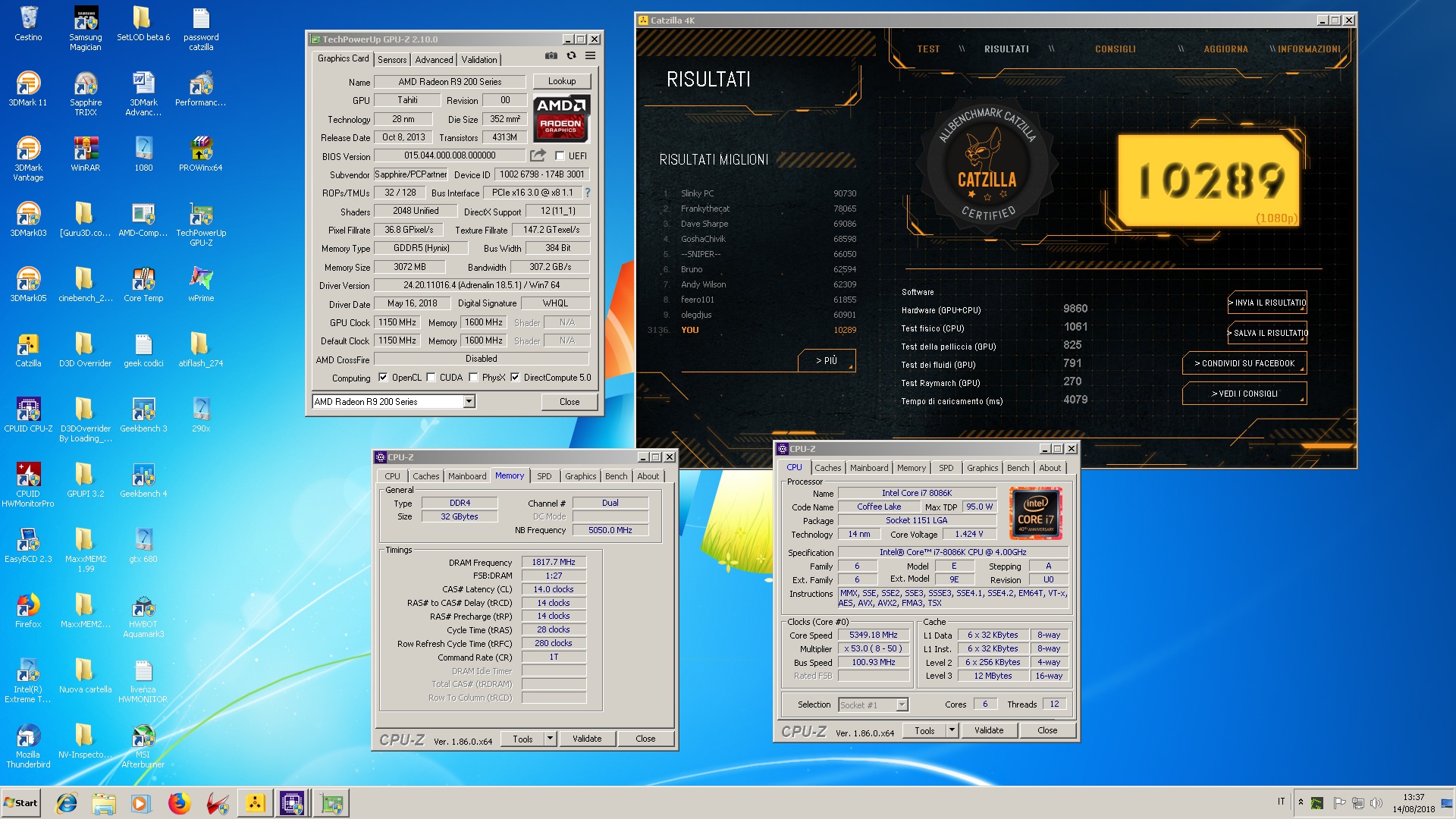Open CPUID CPU-Z desktop icon

[x=28, y=415]
